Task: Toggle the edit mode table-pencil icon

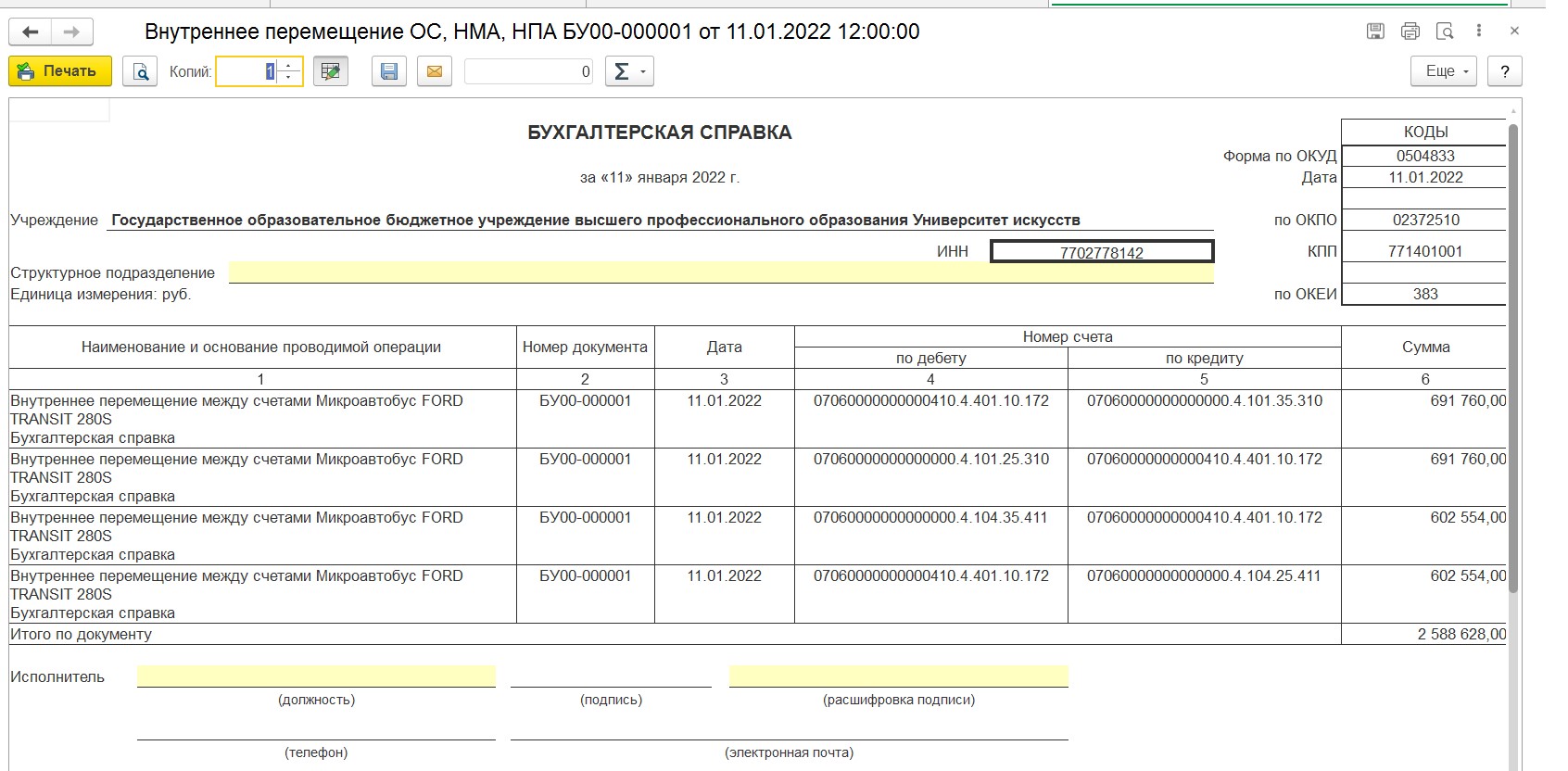Action: tap(331, 71)
